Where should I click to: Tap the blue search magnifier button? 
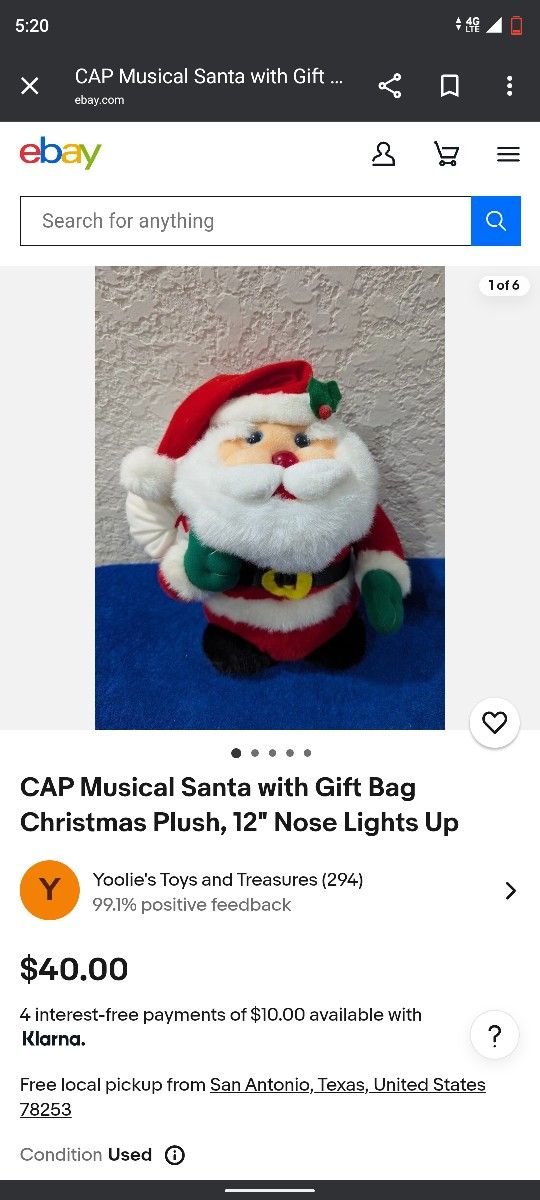pyautogui.click(x=496, y=221)
